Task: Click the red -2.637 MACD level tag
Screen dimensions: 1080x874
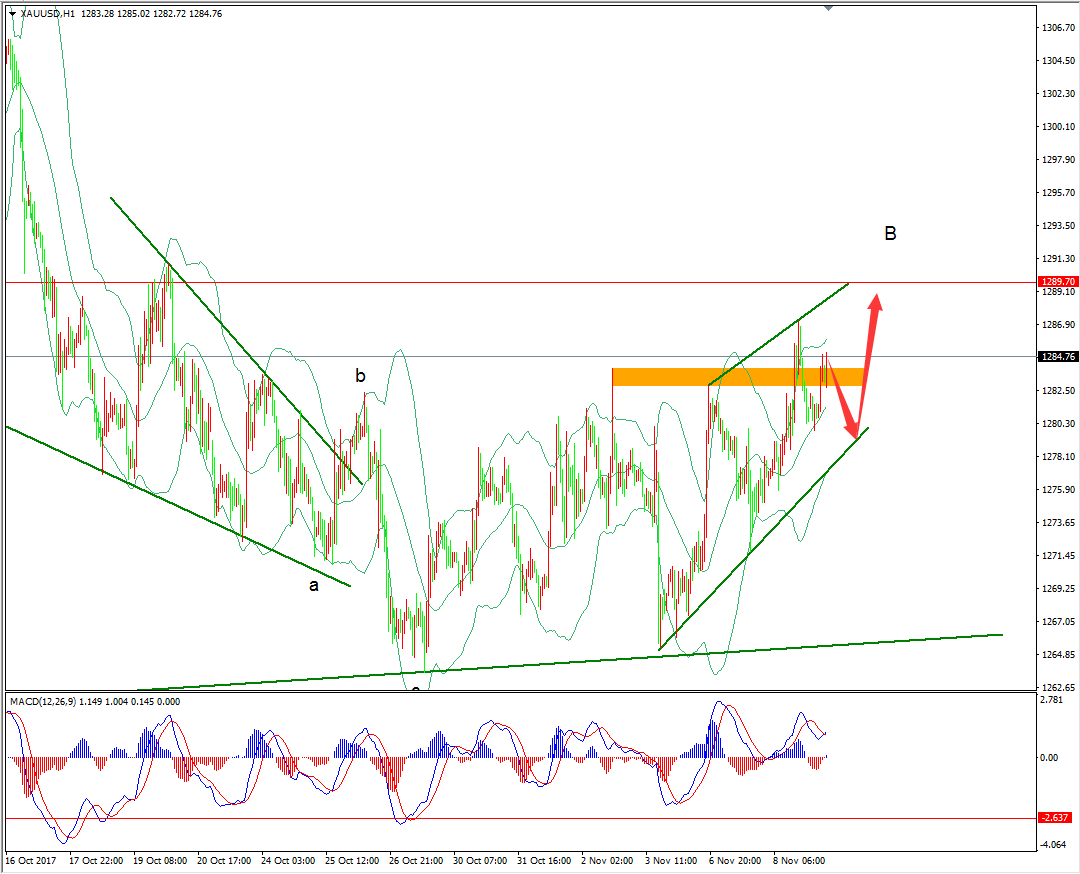Action: [x=1055, y=818]
